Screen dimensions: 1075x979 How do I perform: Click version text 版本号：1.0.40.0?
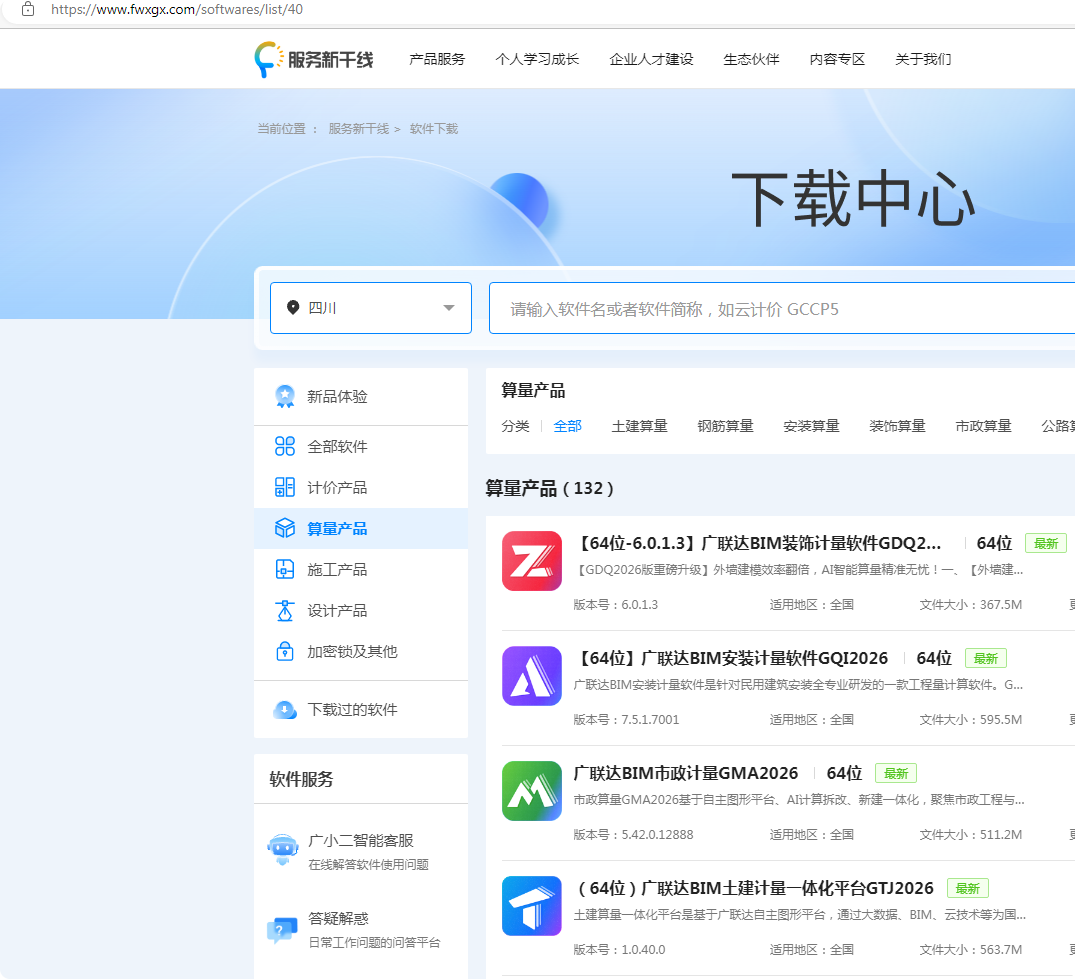[619, 950]
